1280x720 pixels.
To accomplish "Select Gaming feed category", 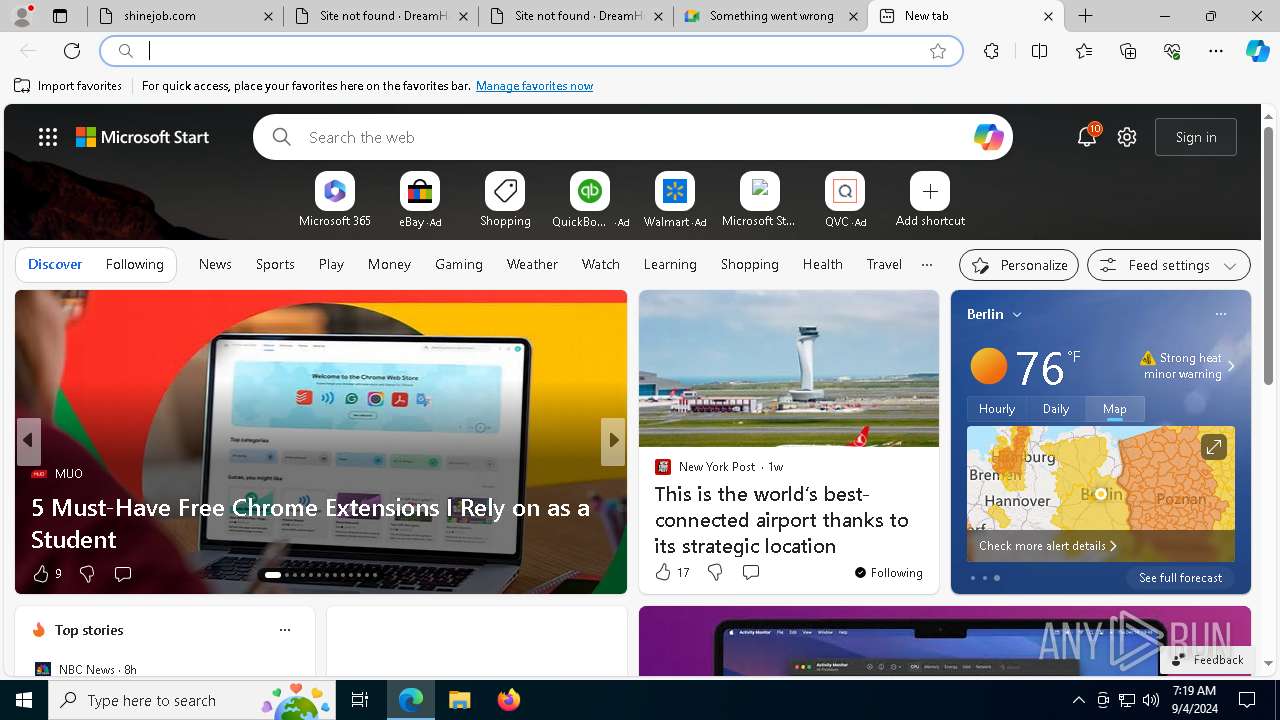I will [459, 264].
